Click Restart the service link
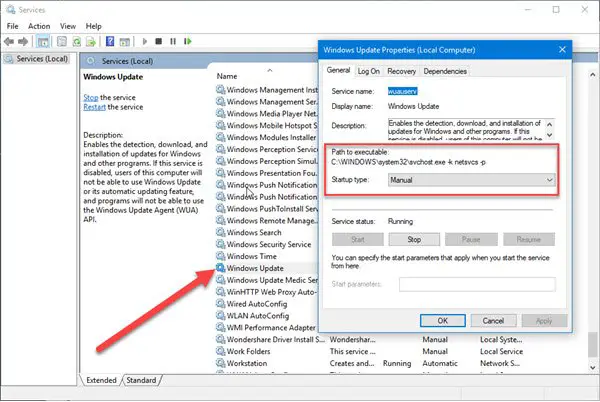This screenshot has height=402, width=600. coord(95,107)
